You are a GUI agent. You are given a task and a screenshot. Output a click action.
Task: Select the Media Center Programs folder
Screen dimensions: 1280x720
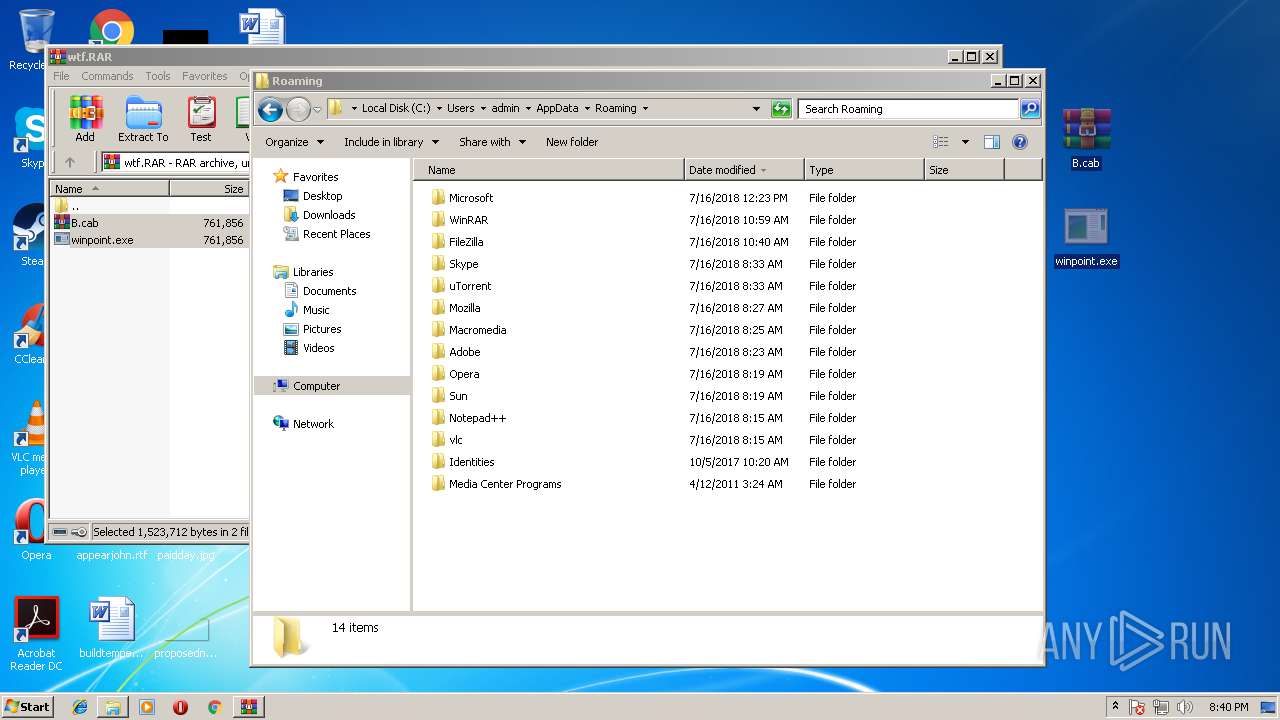[x=504, y=484]
